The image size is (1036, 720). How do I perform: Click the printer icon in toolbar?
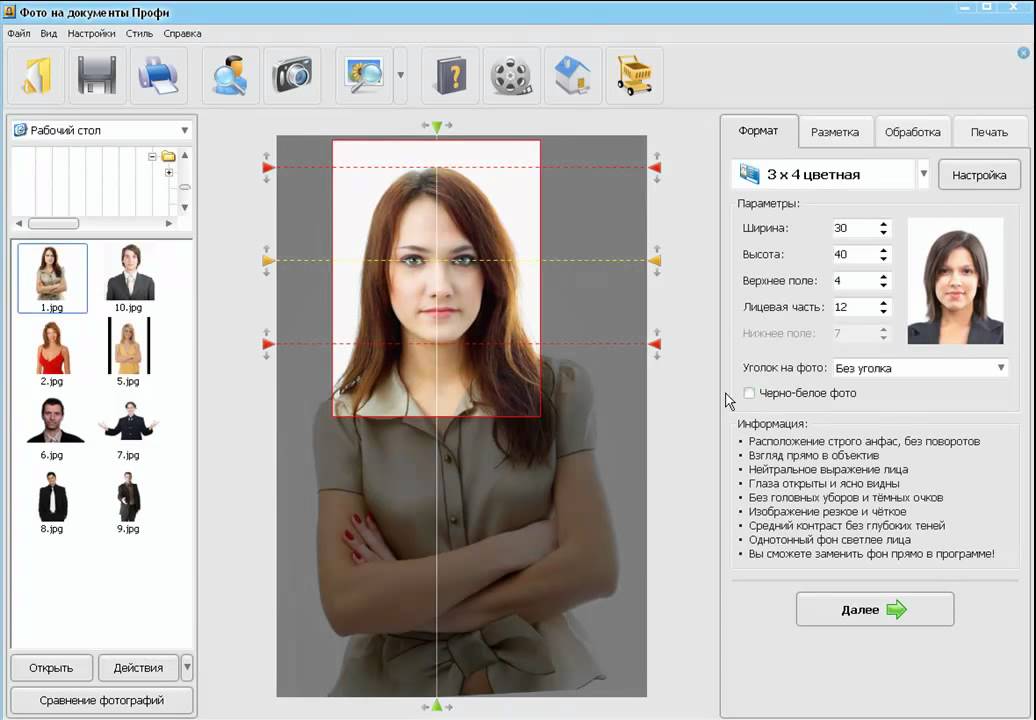click(157, 76)
